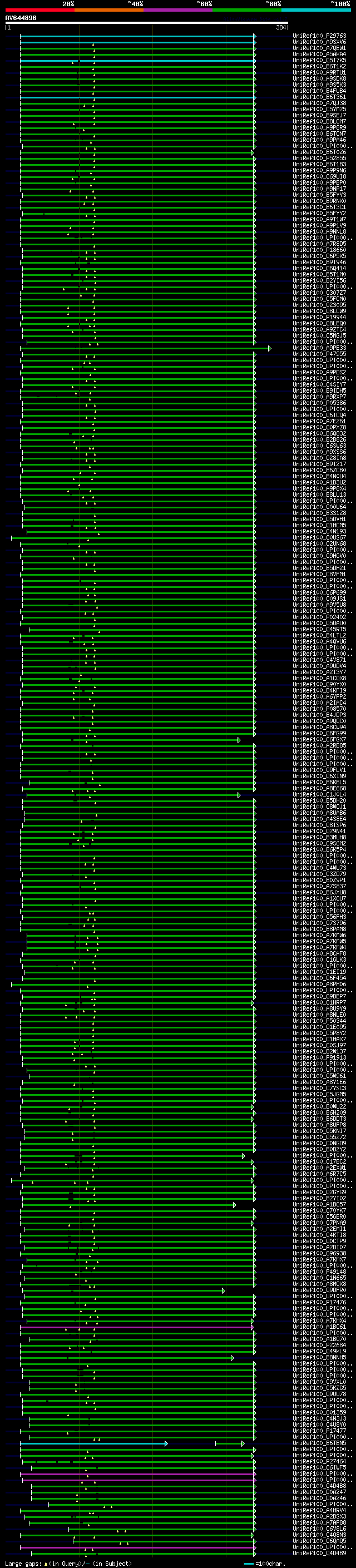The width and height of the screenshot is (356, 1568).
Task: Click the ruler end value 384
Action: (281, 27)
